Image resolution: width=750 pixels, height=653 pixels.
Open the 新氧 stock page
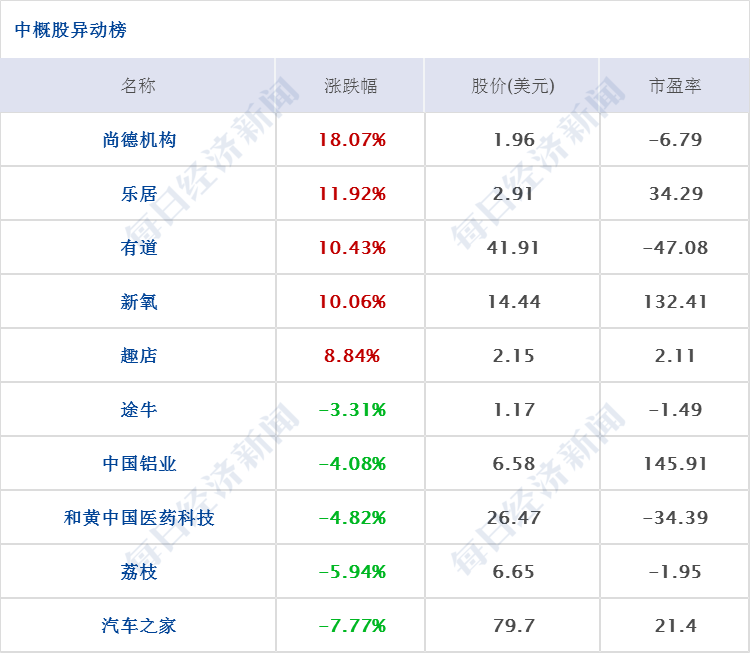(x=139, y=302)
